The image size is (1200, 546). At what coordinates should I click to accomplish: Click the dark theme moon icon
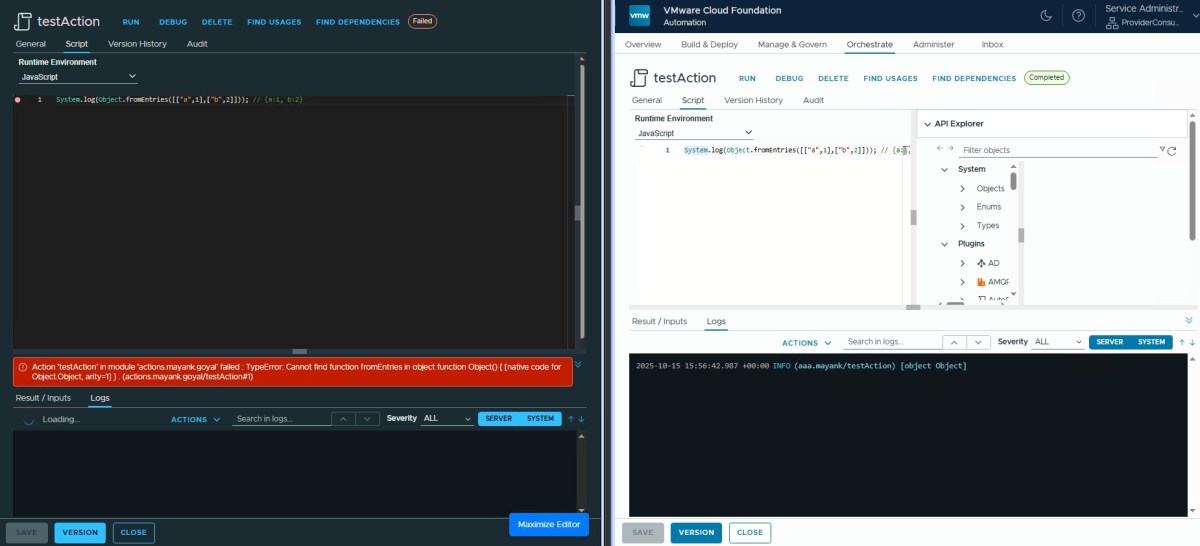pyautogui.click(x=1046, y=15)
